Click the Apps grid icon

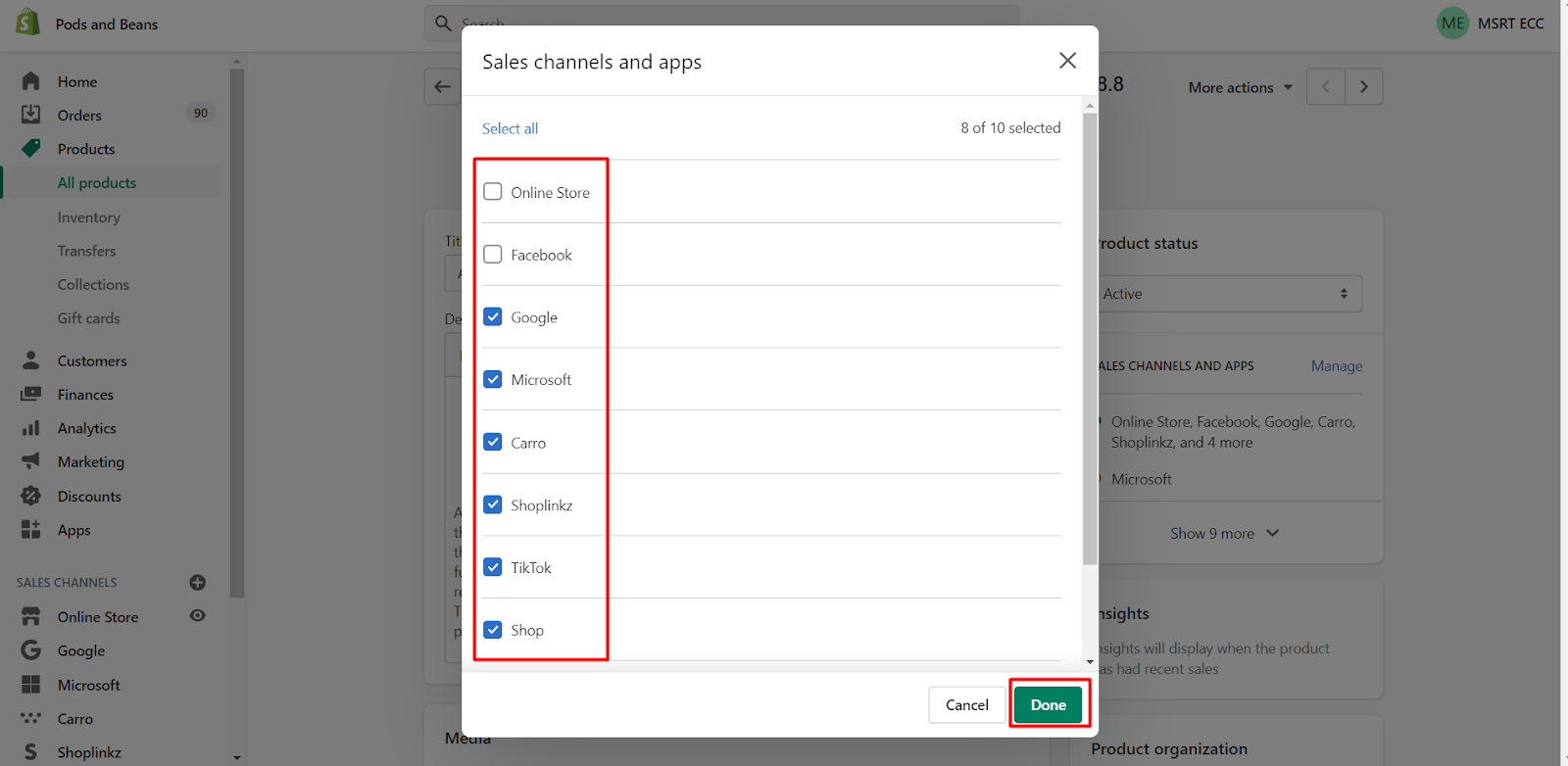coord(31,530)
